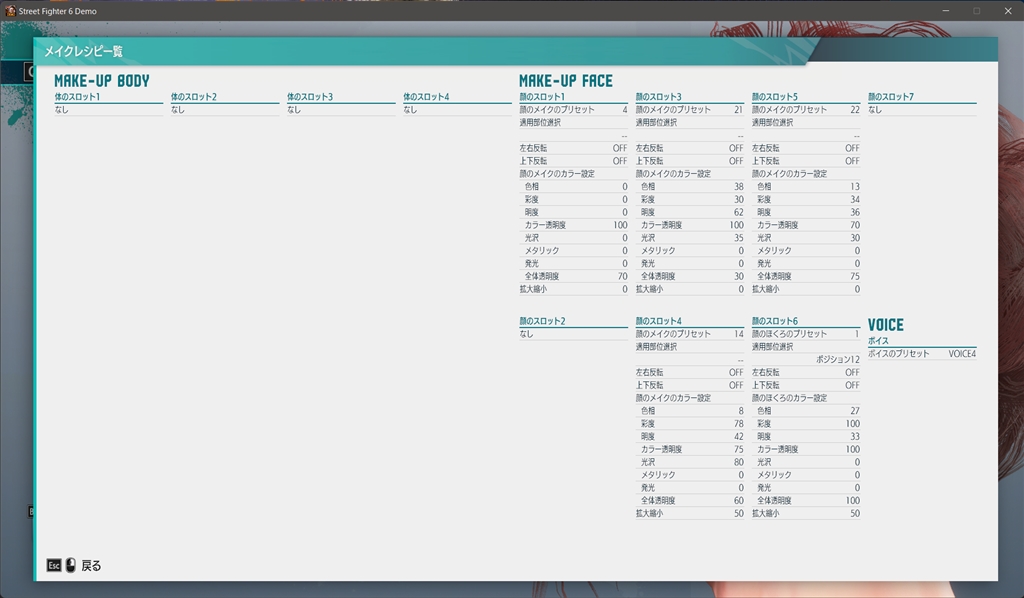Select the 顔のスロット3 header
Screen dimensions: 1024x598
[659, 97]
